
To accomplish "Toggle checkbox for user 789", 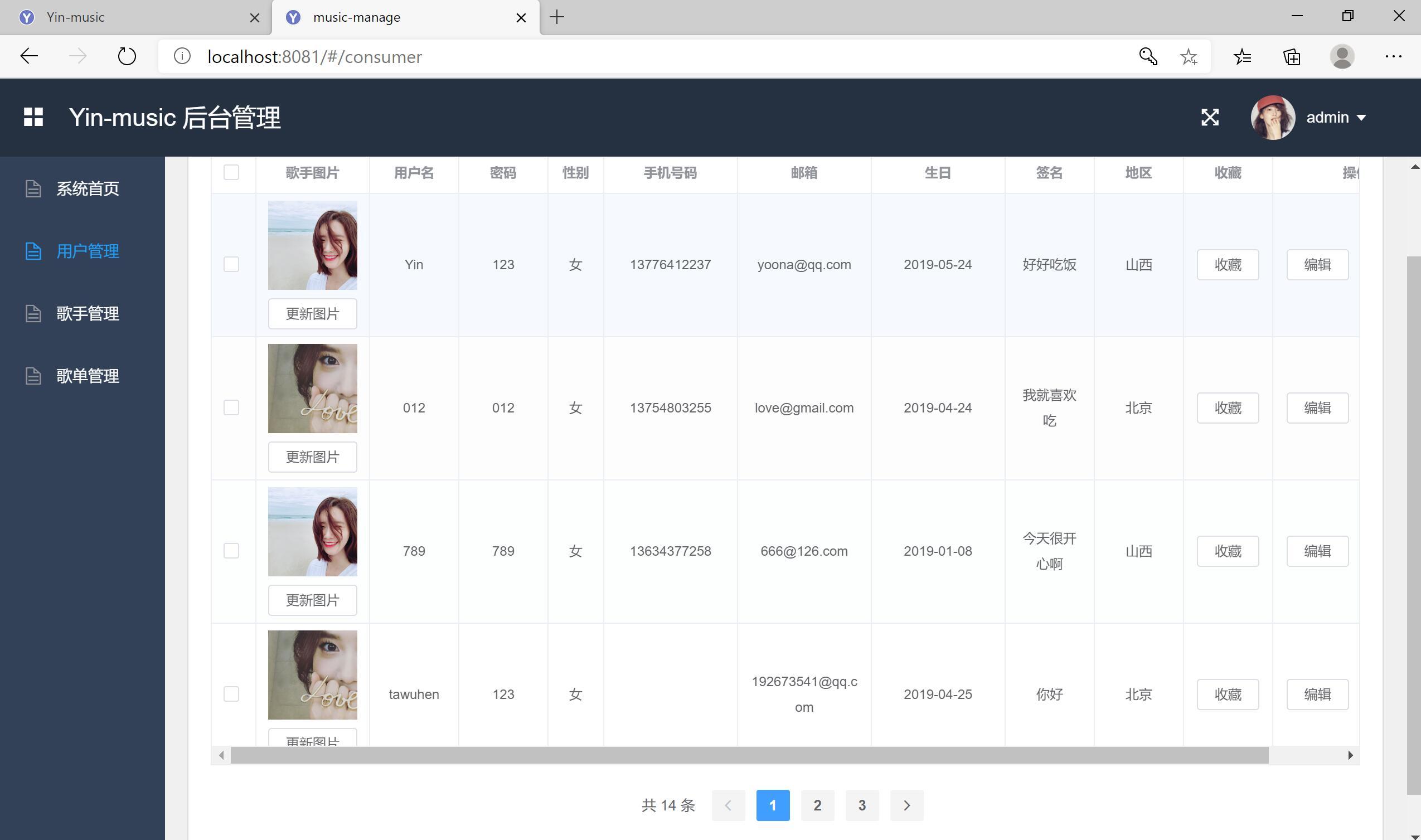I will coord(232,551).
